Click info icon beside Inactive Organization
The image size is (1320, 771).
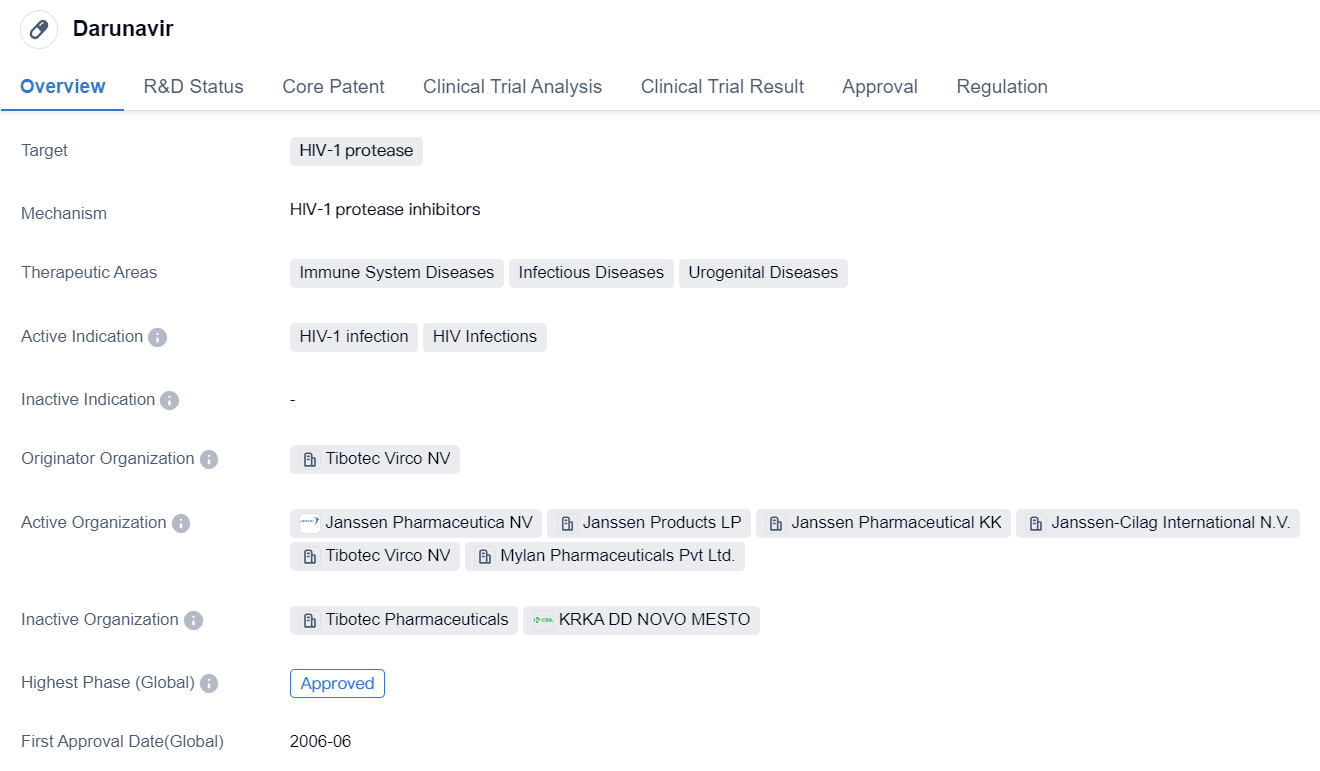tap(193, 620)
